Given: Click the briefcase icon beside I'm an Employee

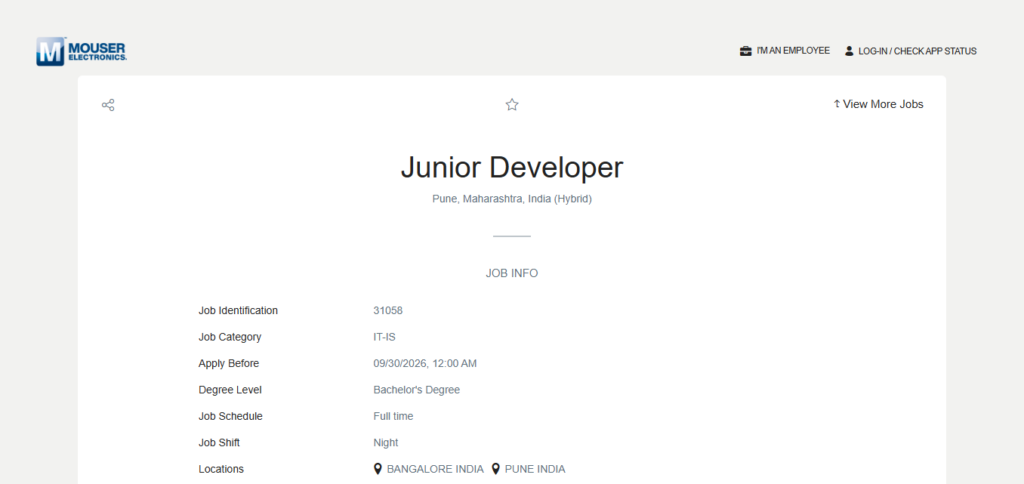Looking at the screenshot, I should [745, 51].
